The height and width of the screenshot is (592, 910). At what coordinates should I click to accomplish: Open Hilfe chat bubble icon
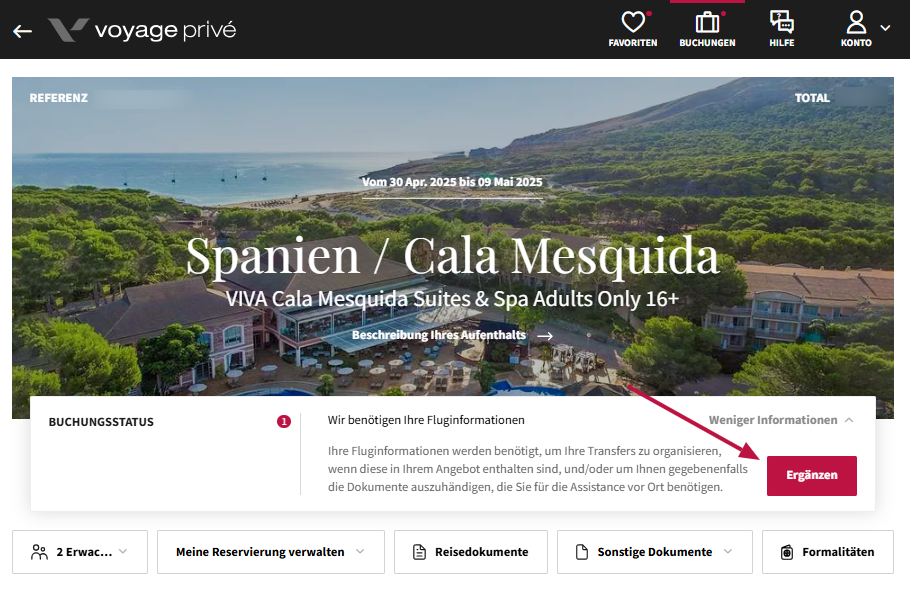pyautogui.click(x=782, y=22)
